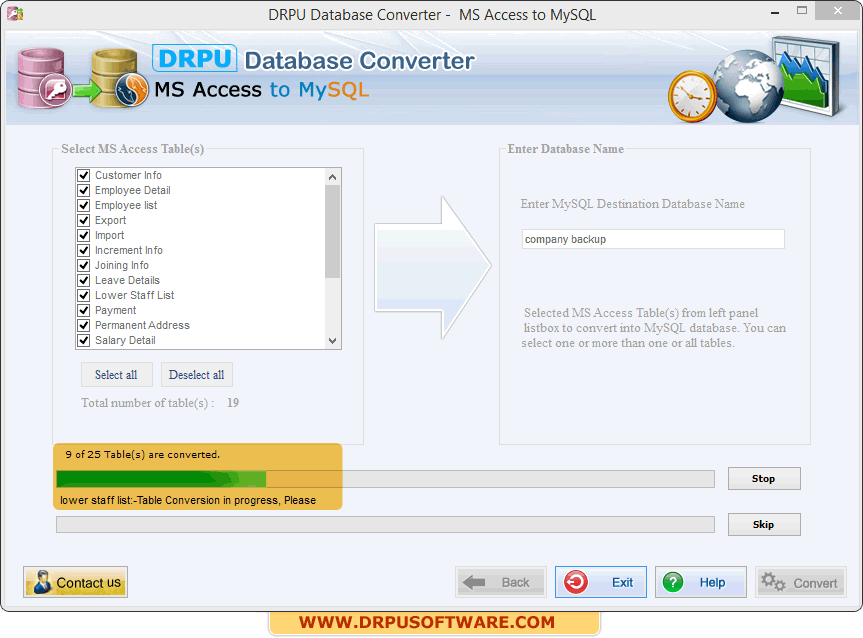Click the Back arrow icon
Viewport: 863px width, 638px height.
(x=474, y=582)
